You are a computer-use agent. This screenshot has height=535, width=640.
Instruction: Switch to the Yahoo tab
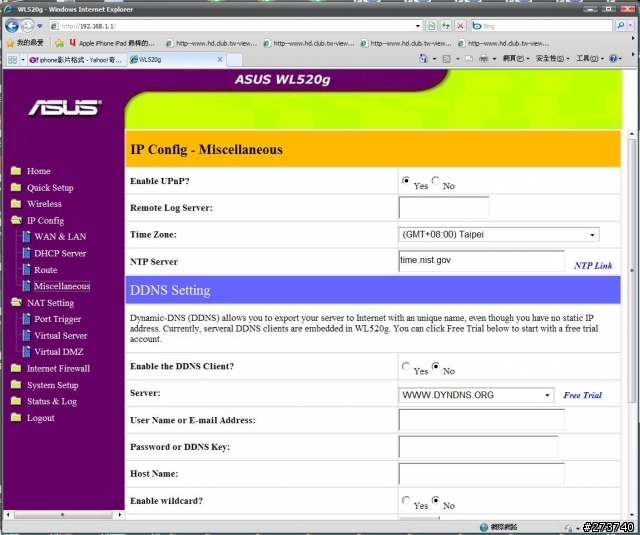[76, 60]
